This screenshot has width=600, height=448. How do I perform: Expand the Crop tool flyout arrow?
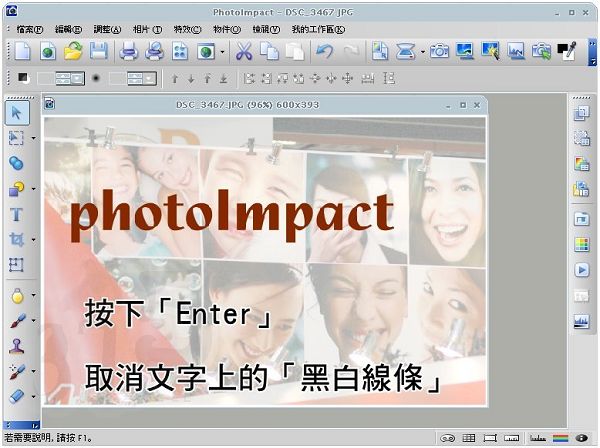[34, 240]
